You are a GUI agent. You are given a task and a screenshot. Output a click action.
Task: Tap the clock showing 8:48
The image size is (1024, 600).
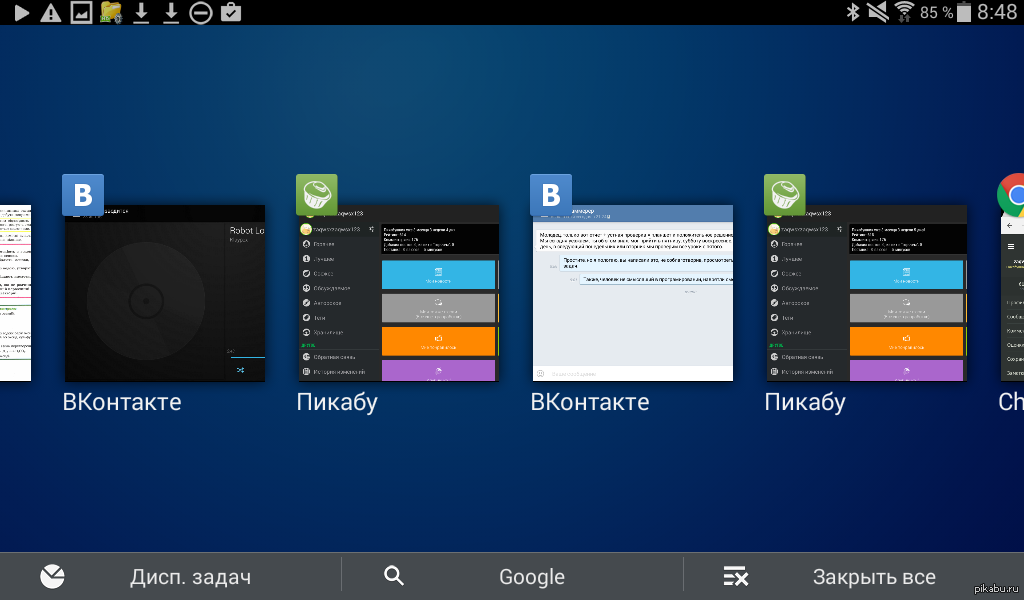(x=997, y=12)
